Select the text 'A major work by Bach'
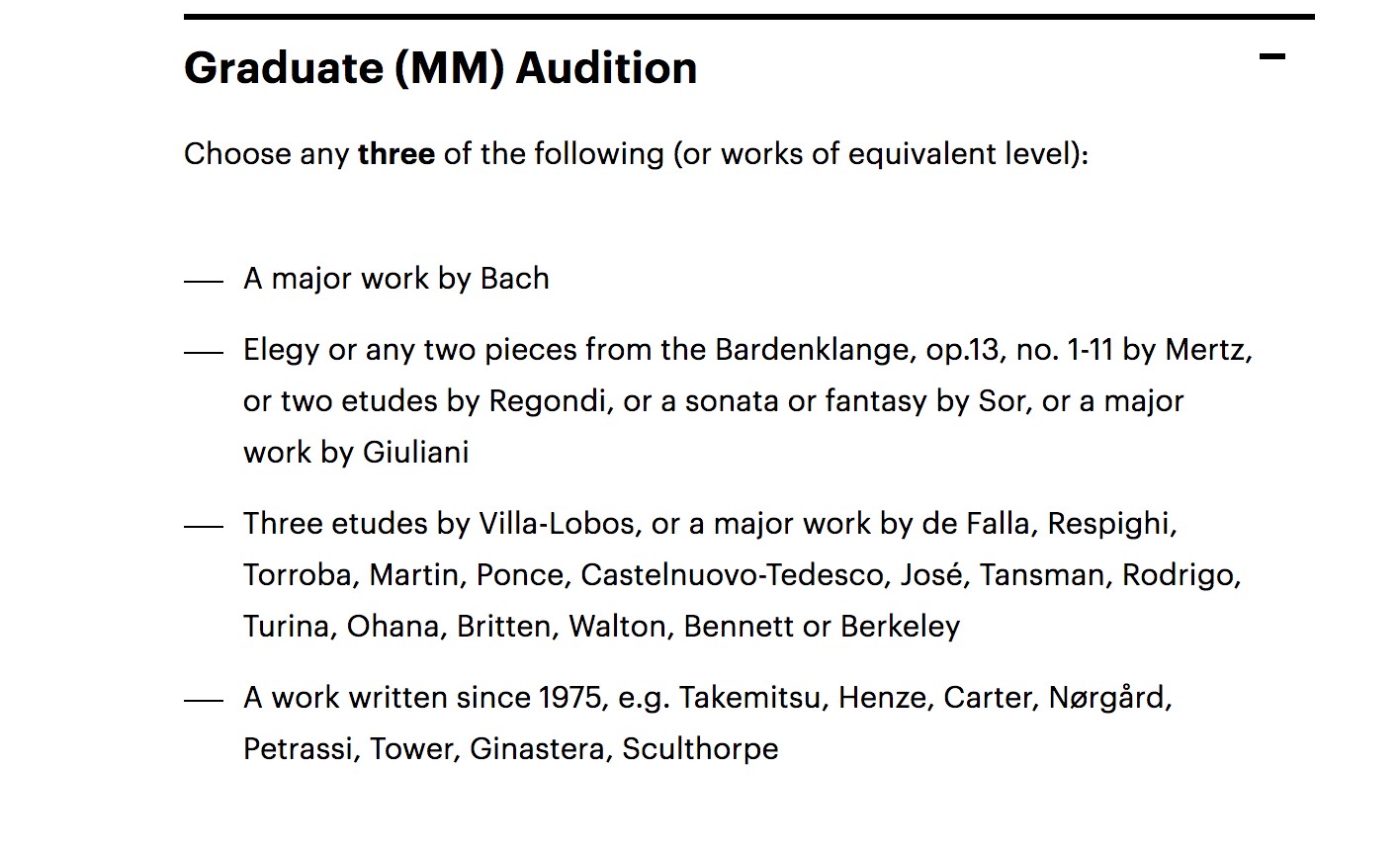Viewport: 1400px width, 854px height. coord(395,279)
